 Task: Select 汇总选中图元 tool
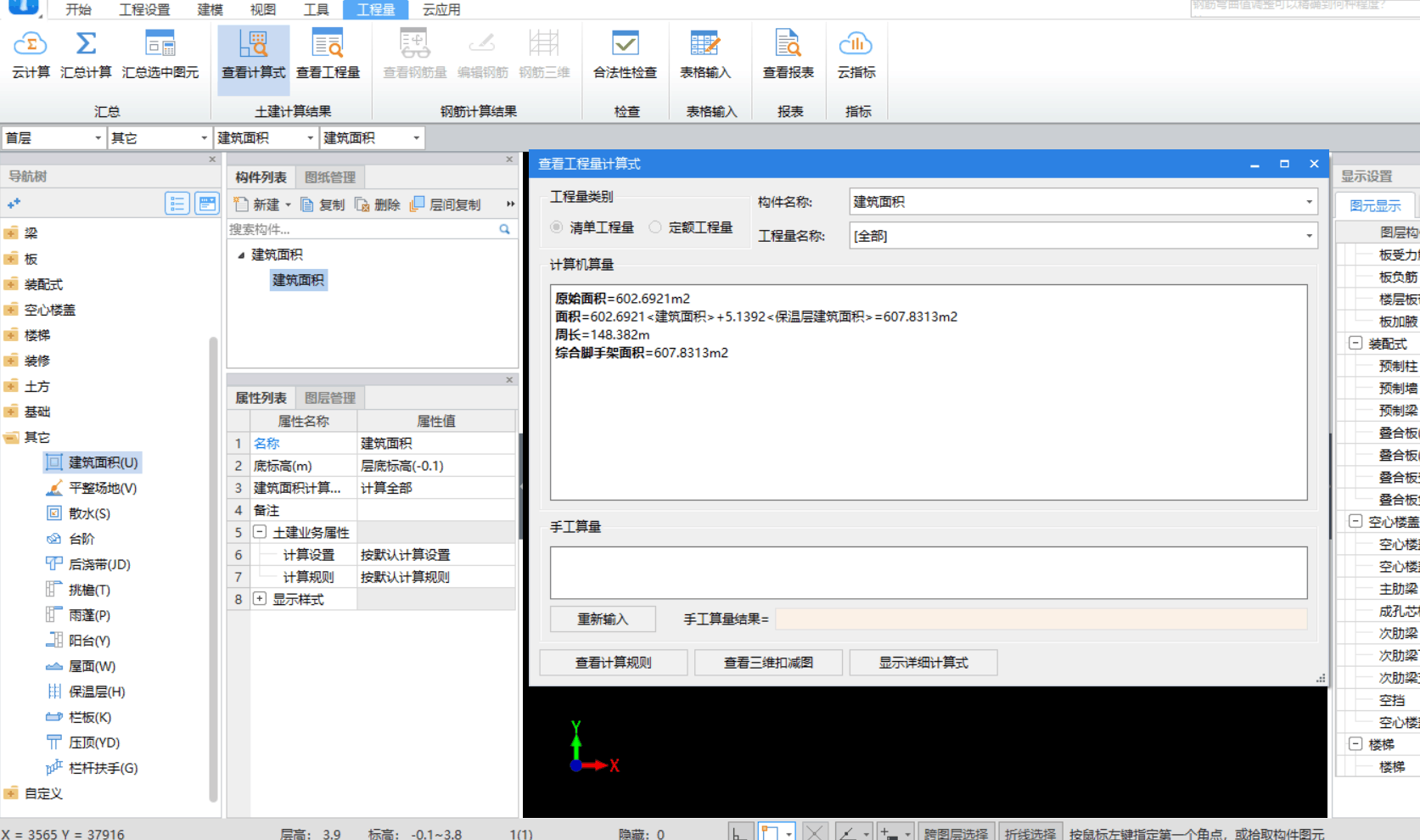[160, 55]
